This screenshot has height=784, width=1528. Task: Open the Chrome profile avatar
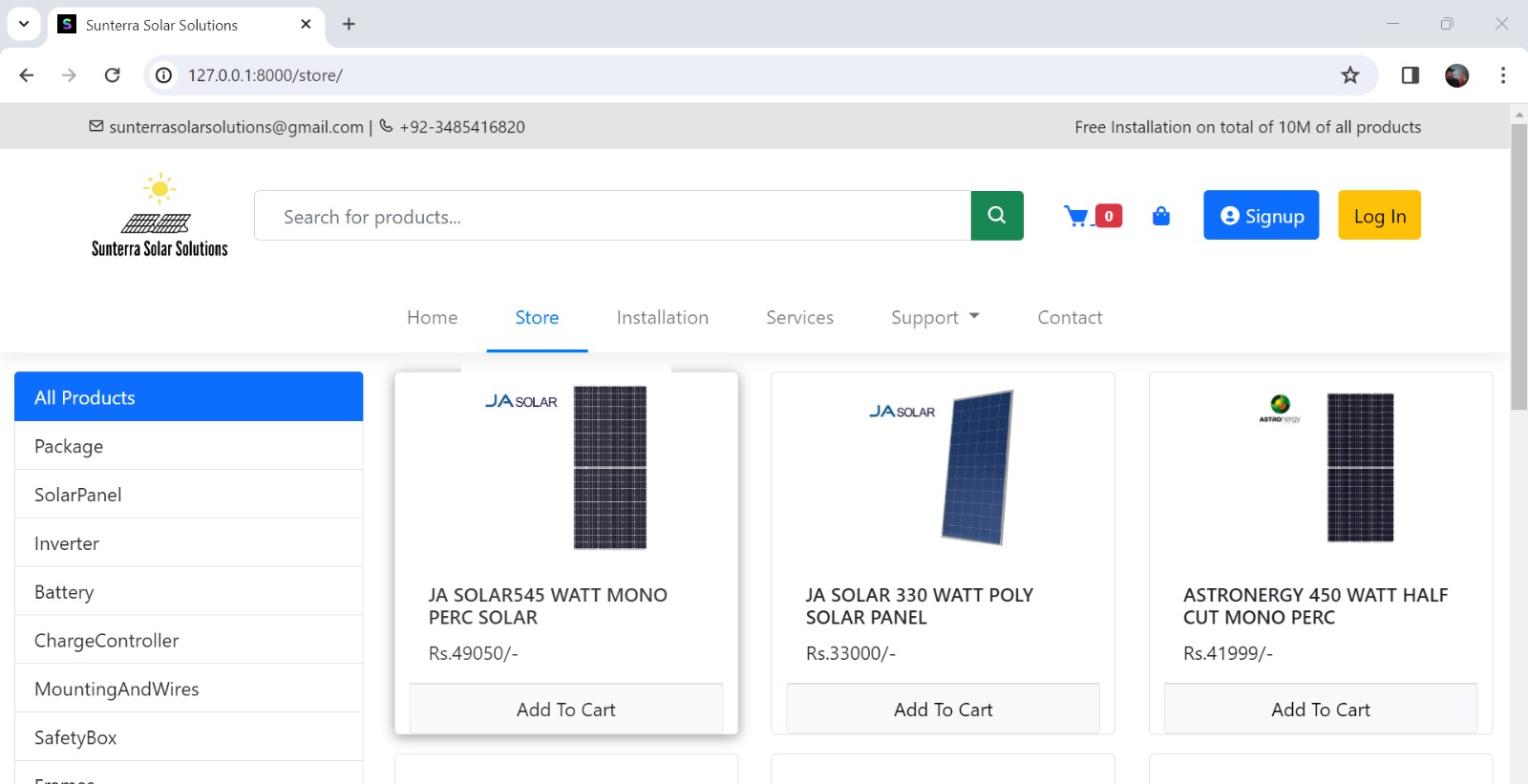1456,75
